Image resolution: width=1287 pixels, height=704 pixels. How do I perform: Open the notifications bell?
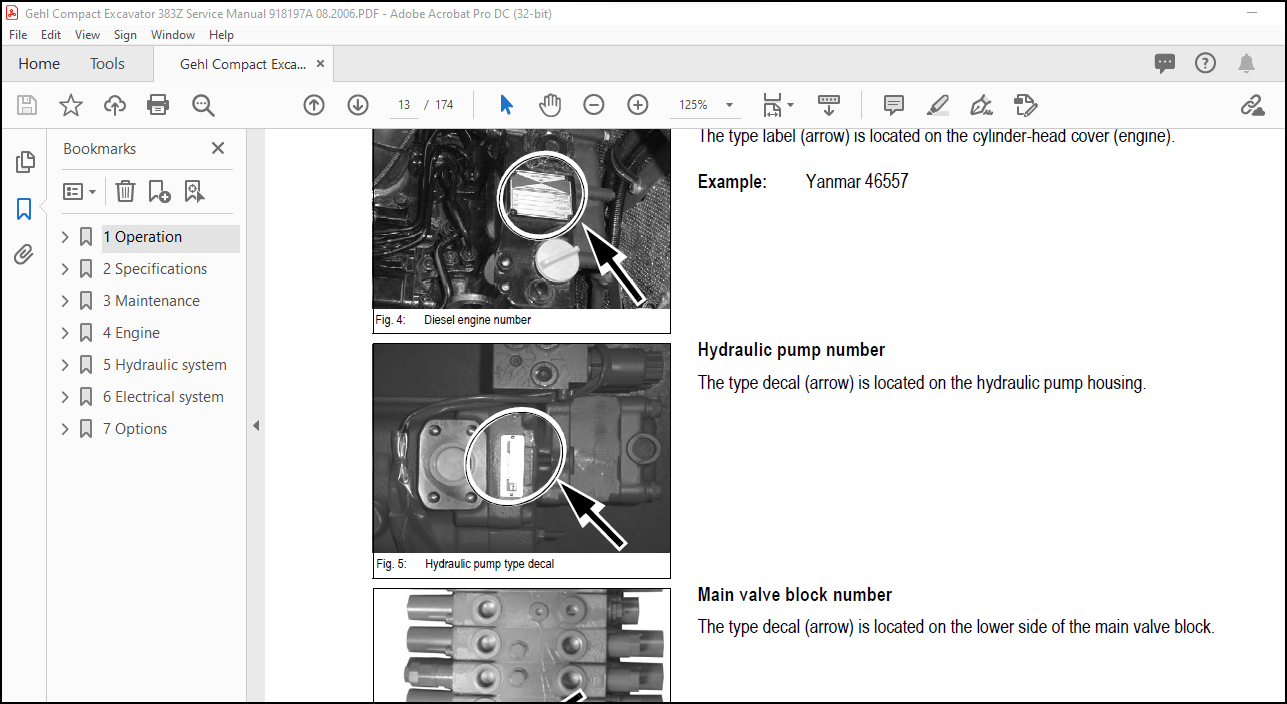(1246, 64)
